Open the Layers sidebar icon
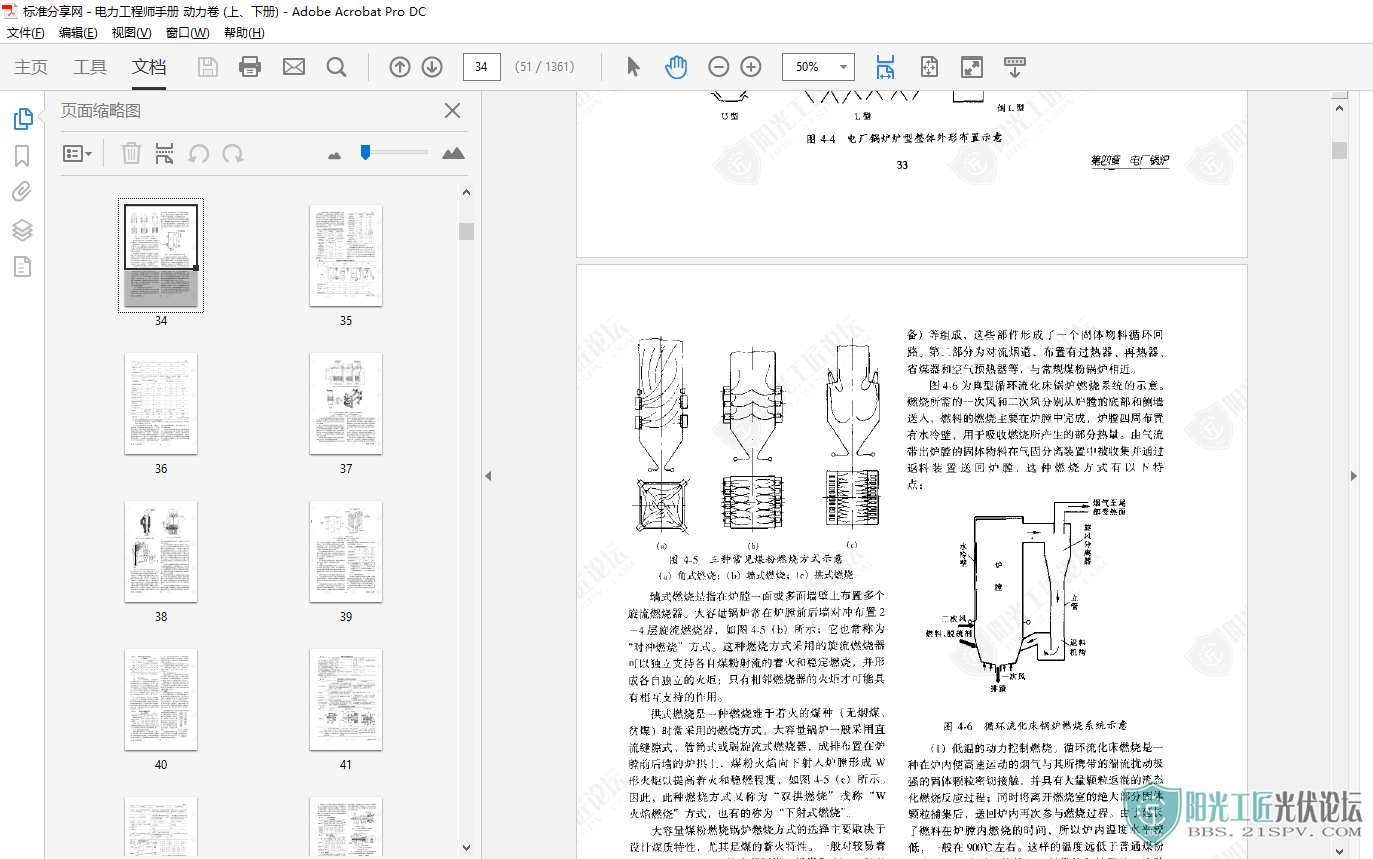 (22, 230)
